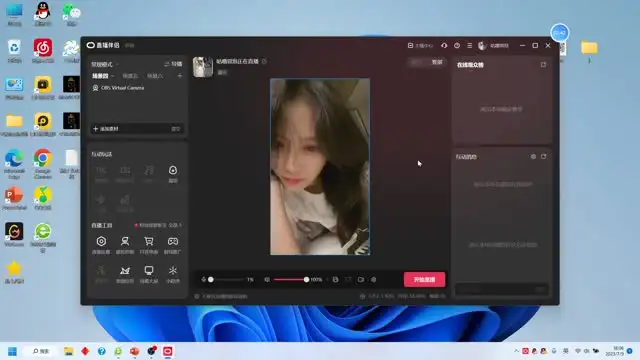The height and width of the screenshot is (360, 640).
Task: Click the streamer profile picture above preview
Action: tap(203, 67)
